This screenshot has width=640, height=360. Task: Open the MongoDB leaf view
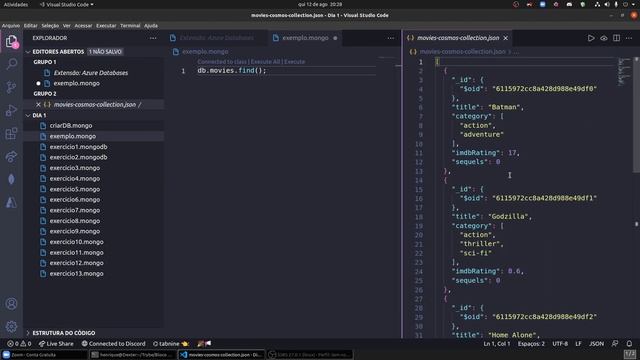(11, 179)
